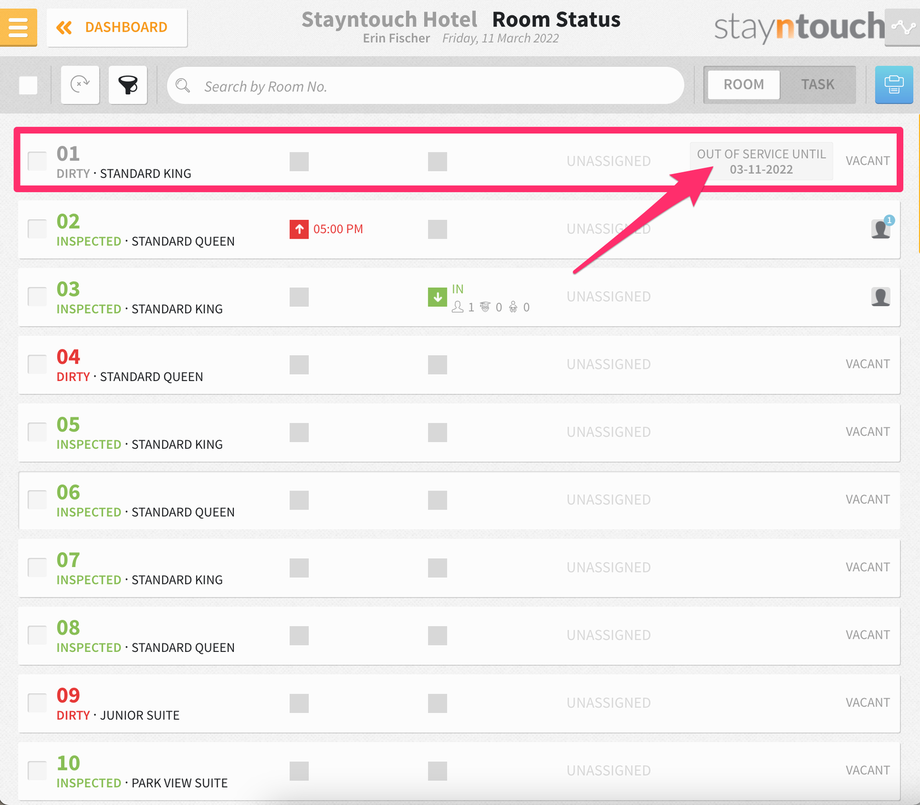This screenshot has height=805, width=920.
Task: Select the checkbox for room 08
Action: point(37,635)
